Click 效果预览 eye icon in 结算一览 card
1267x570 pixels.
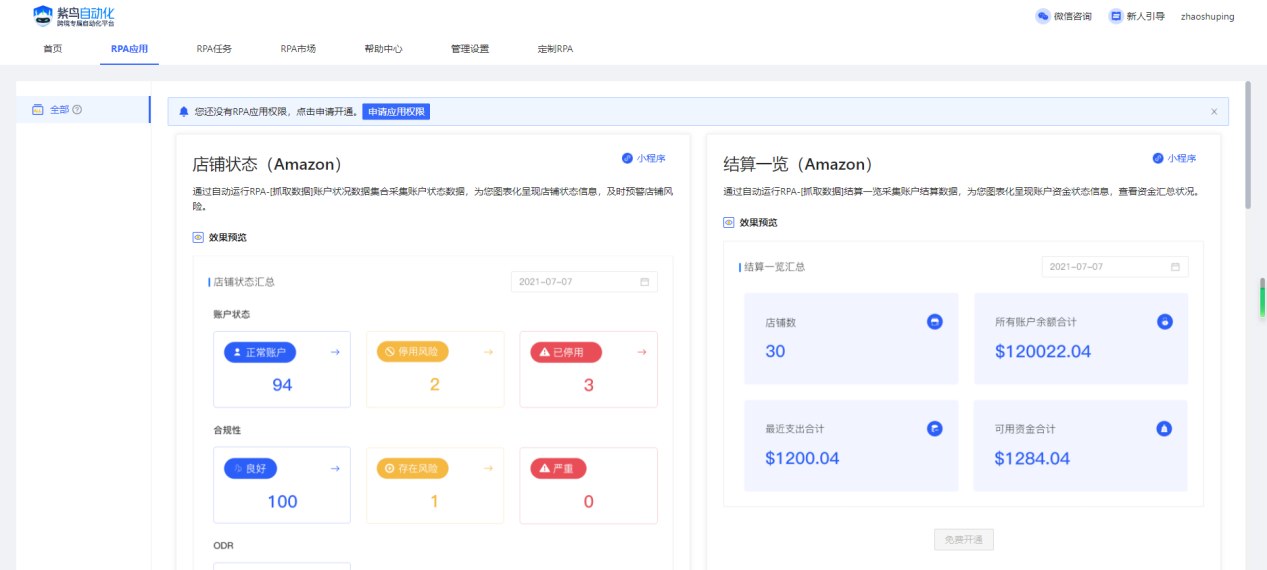click(729, 223)
